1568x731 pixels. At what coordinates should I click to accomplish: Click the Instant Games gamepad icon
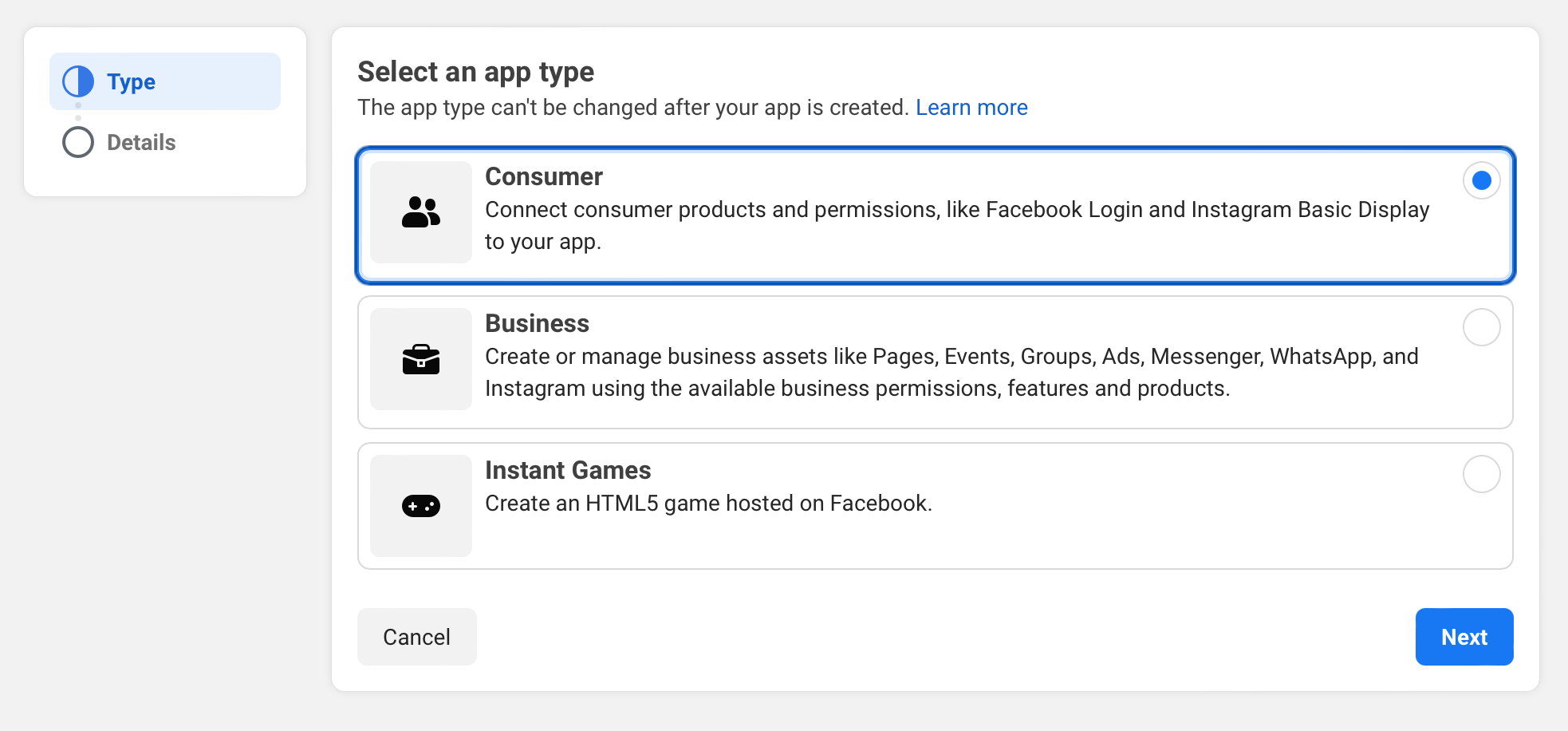[420, 506]
